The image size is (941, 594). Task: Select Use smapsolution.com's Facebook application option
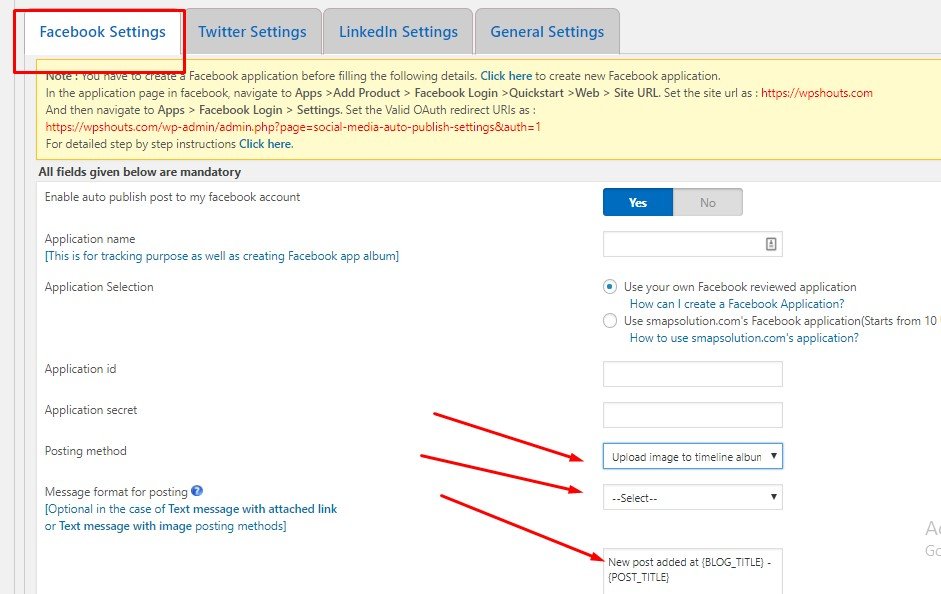click(610, 320)
